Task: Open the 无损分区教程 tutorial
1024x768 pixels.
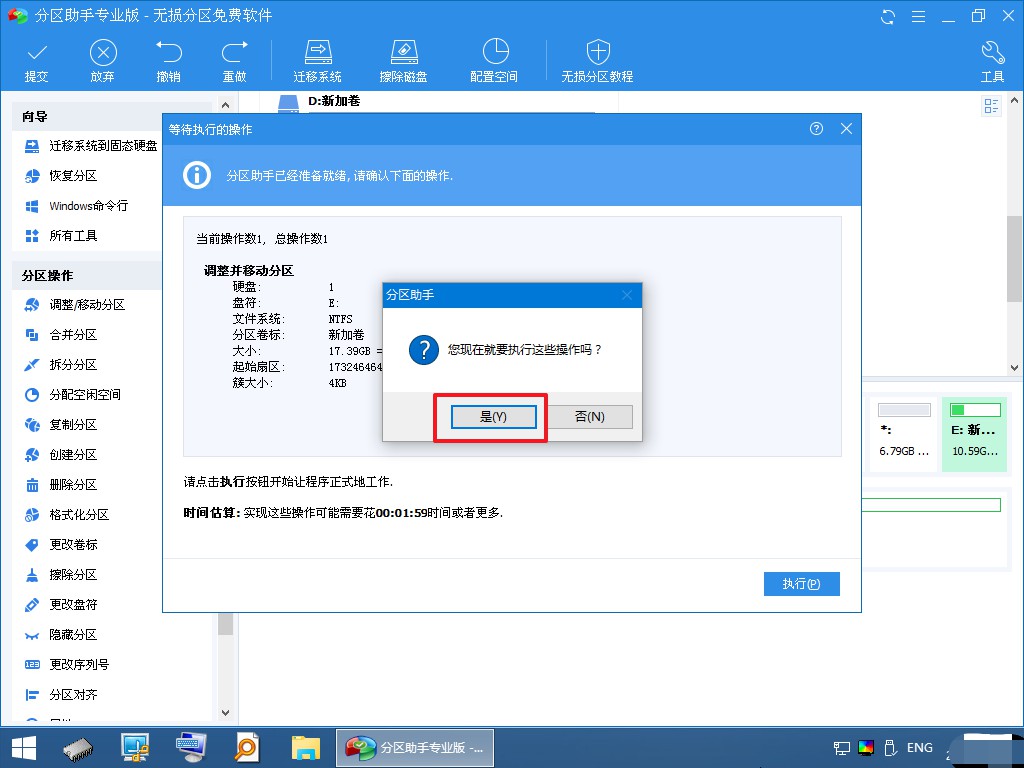Action: 598,62
